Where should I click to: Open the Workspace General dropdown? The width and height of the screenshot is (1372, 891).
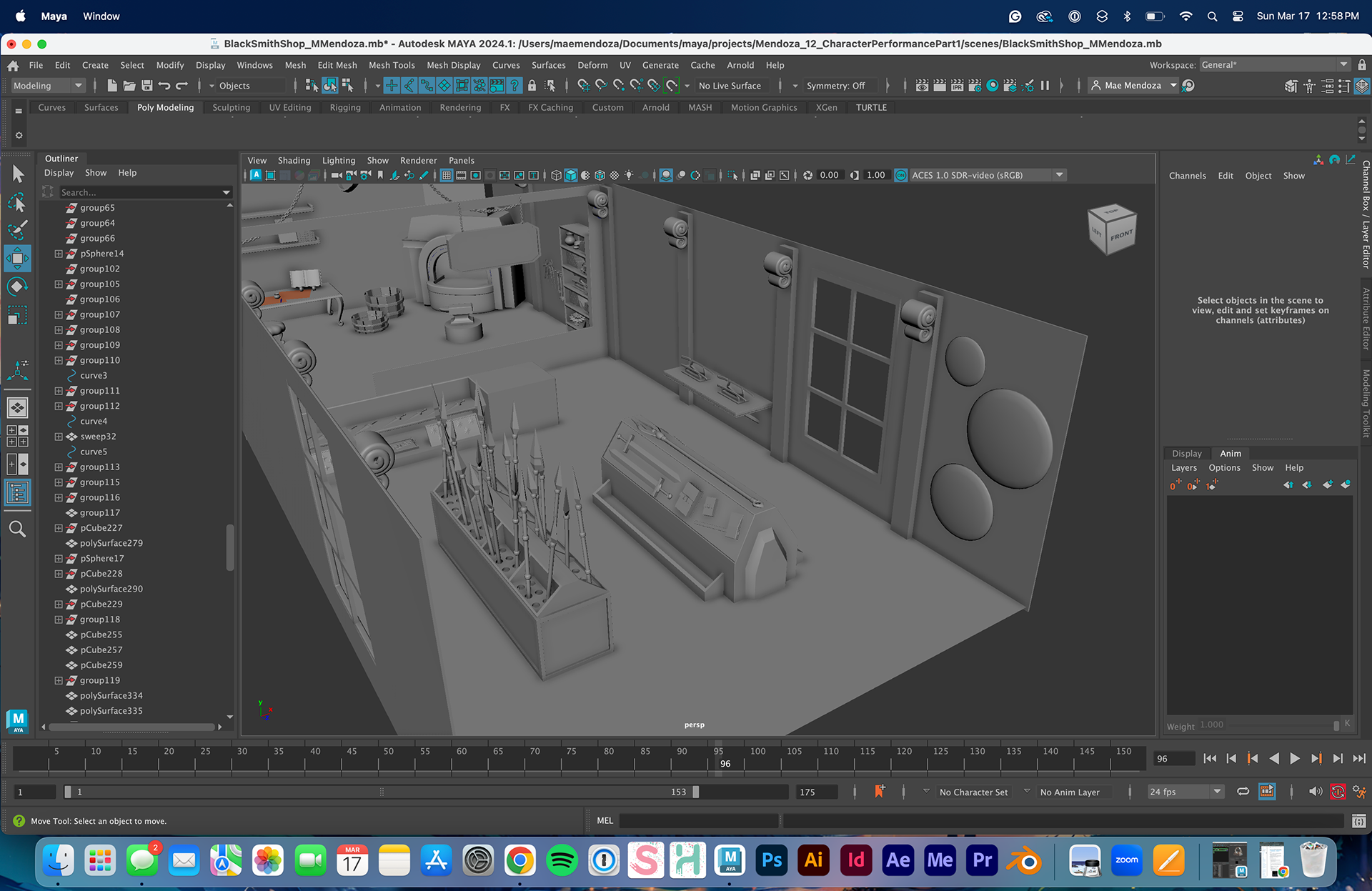(1275, 65)
